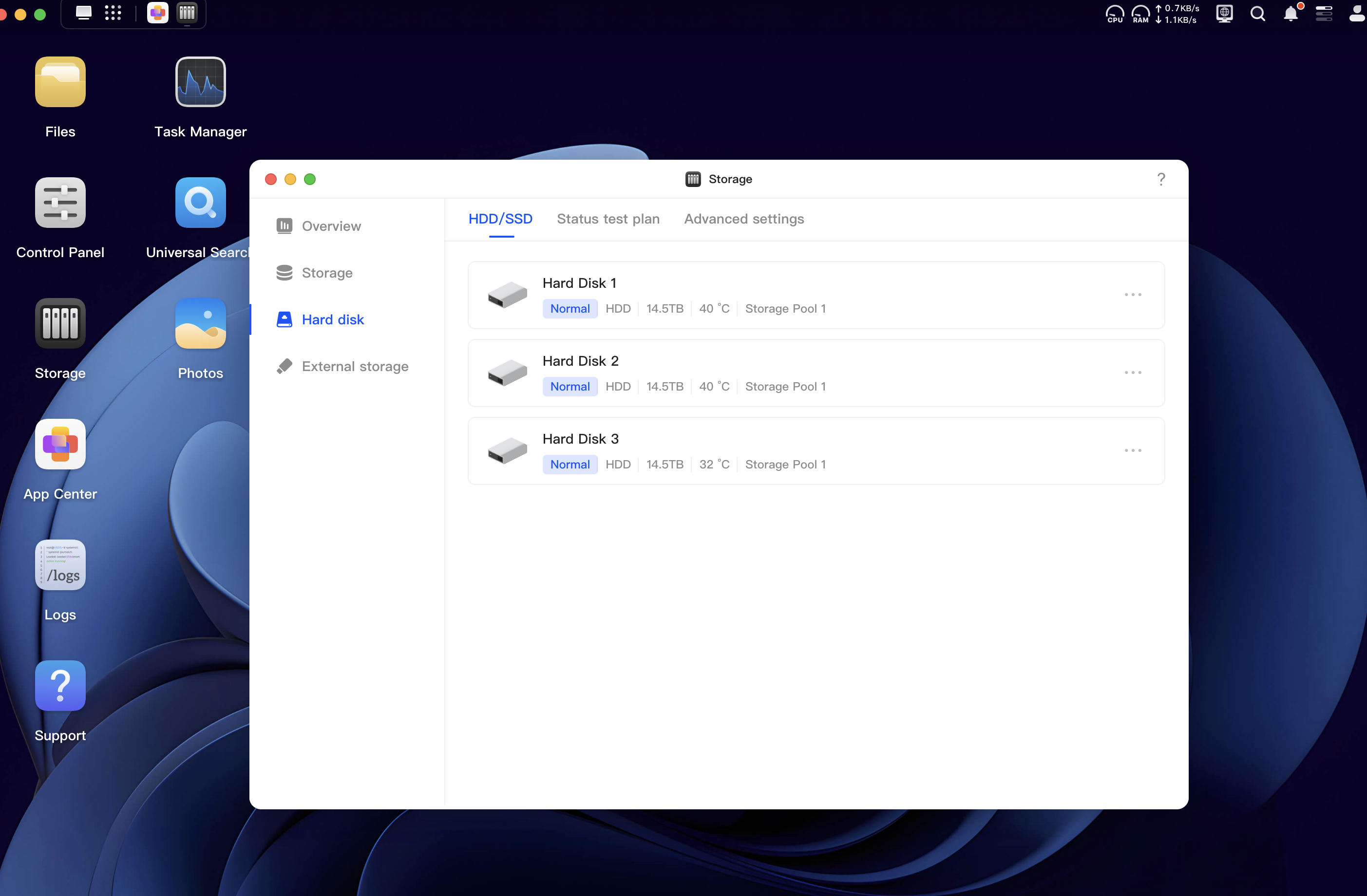
Task: Open Storage window help question mark
Action: click(1161, 179)
